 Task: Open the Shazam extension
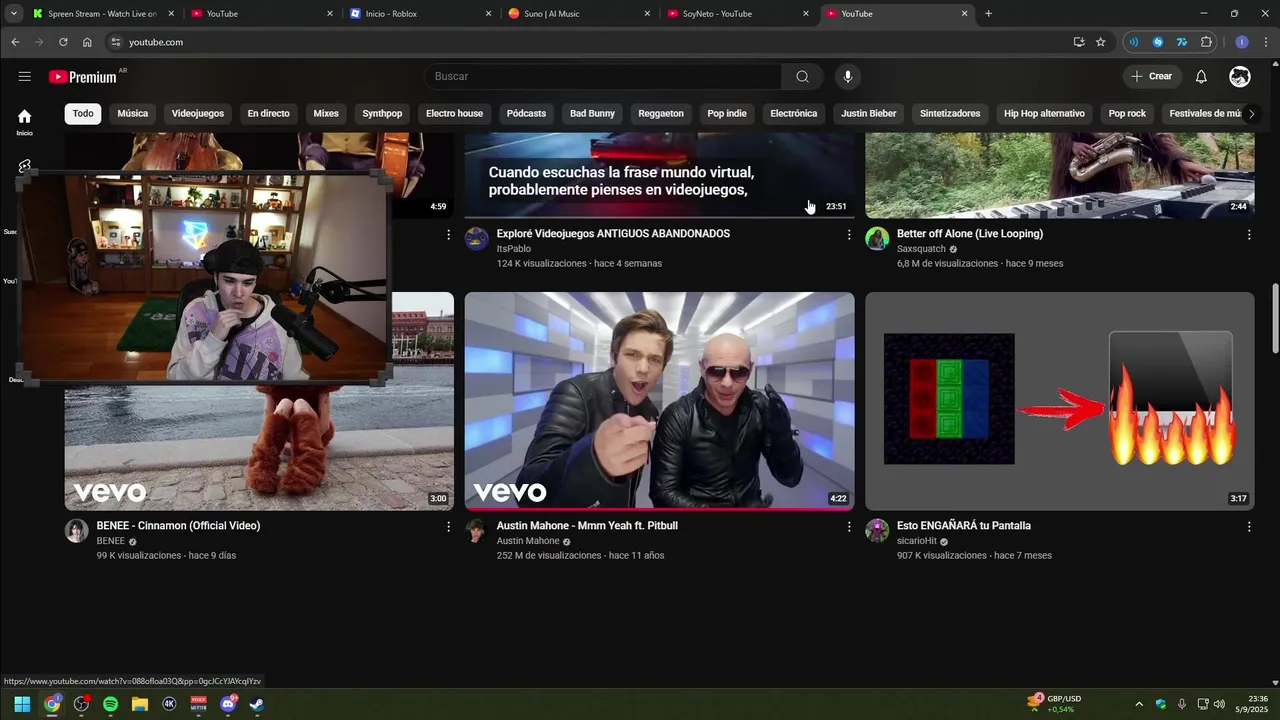click(1158, 42)
